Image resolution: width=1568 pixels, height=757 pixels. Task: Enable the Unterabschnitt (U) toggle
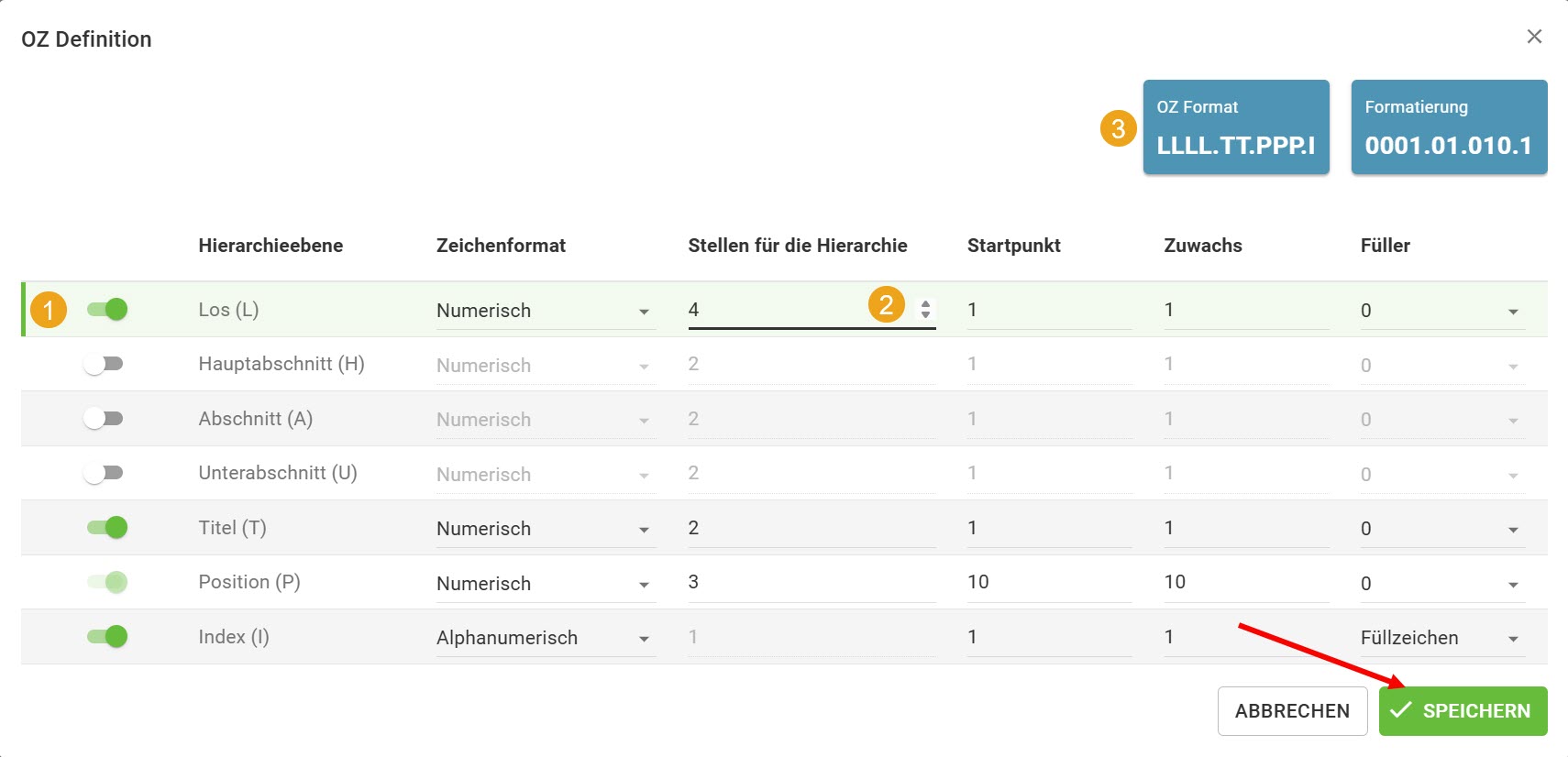point(104,473)
